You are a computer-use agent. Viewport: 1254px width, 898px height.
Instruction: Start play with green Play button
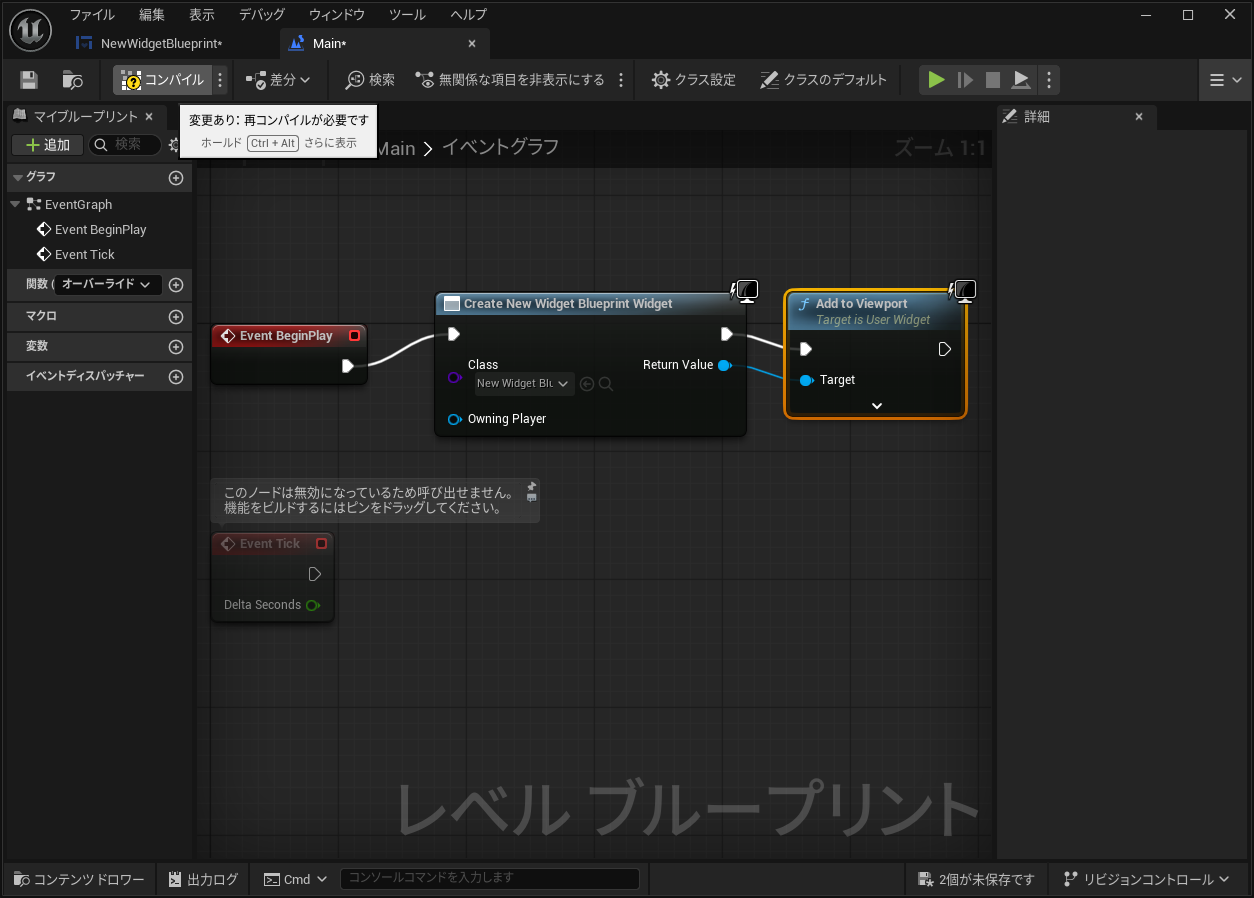(936, 80)
